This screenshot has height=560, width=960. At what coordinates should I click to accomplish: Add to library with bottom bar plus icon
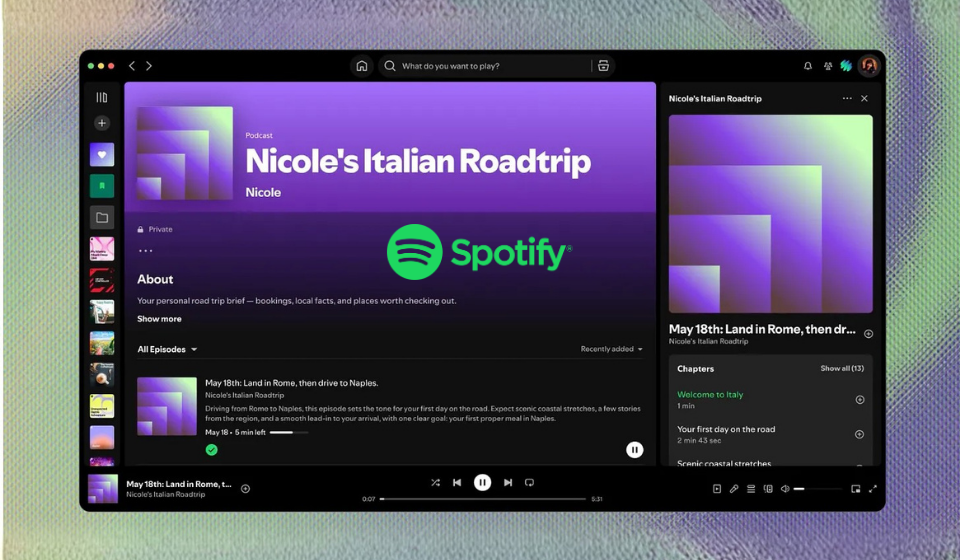[246, 488]
